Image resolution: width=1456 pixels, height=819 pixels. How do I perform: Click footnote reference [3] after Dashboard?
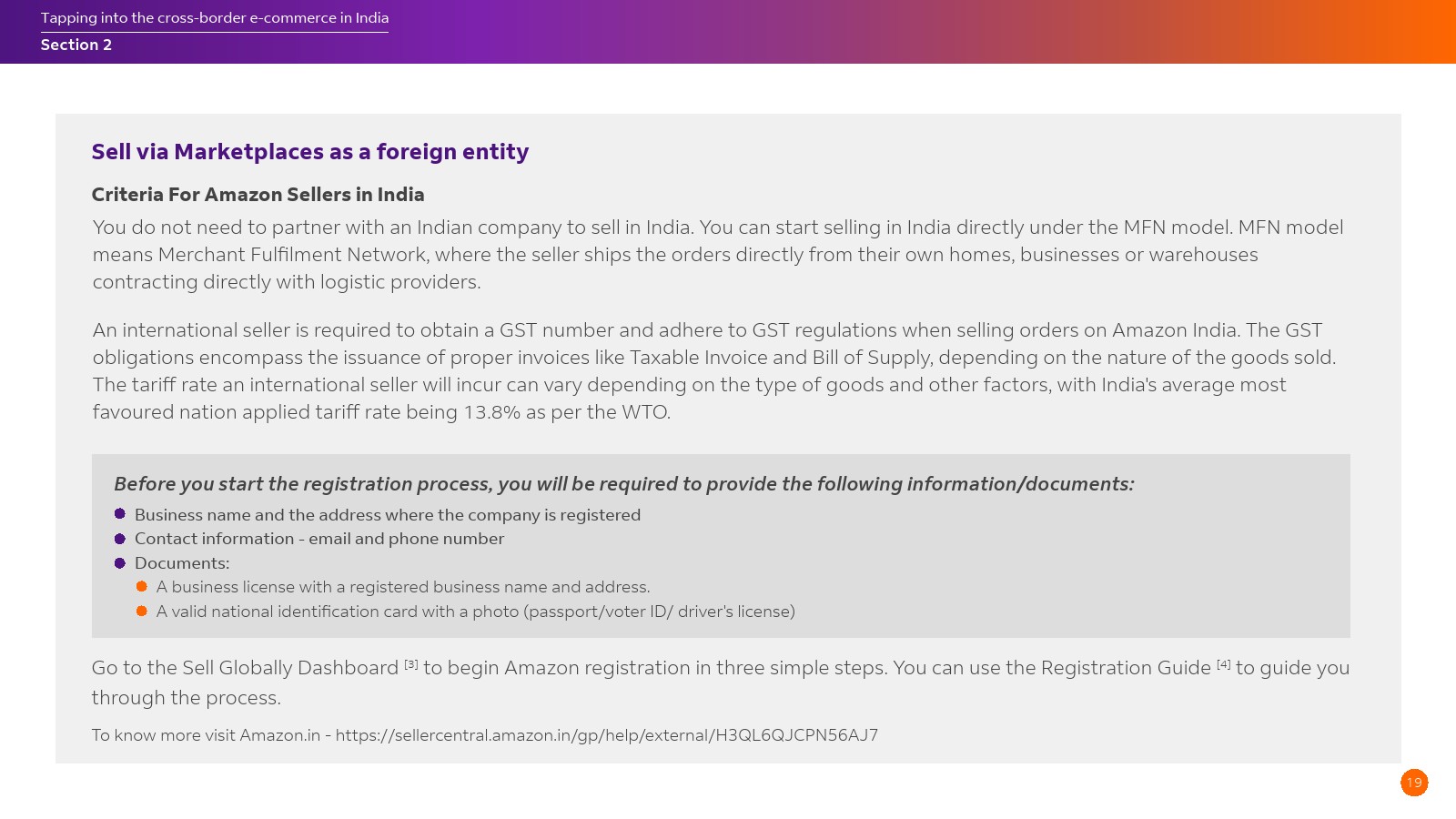click(x=411, y=664)
